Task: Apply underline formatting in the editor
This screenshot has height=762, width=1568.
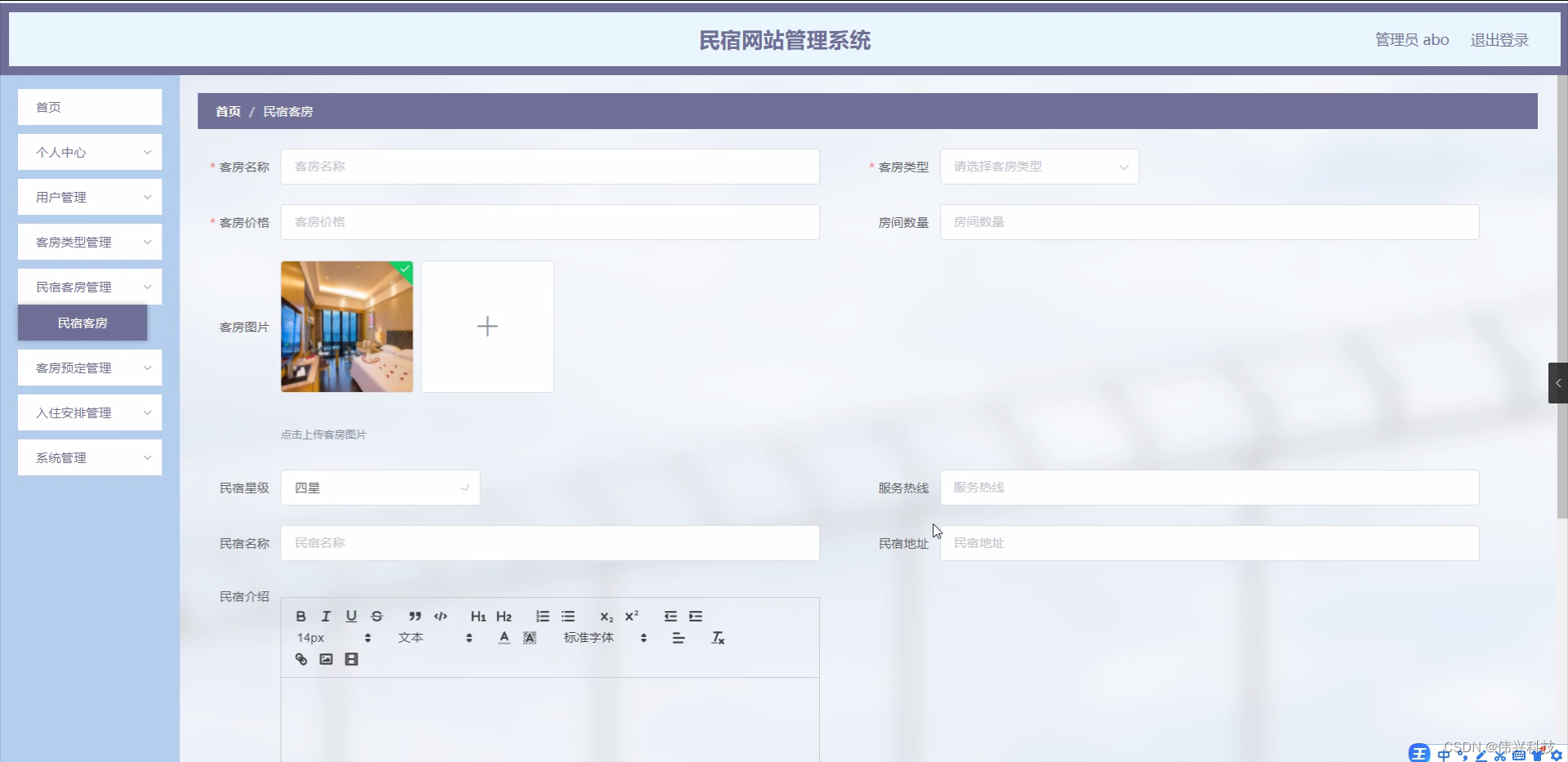Action: [x=351, y=617]
